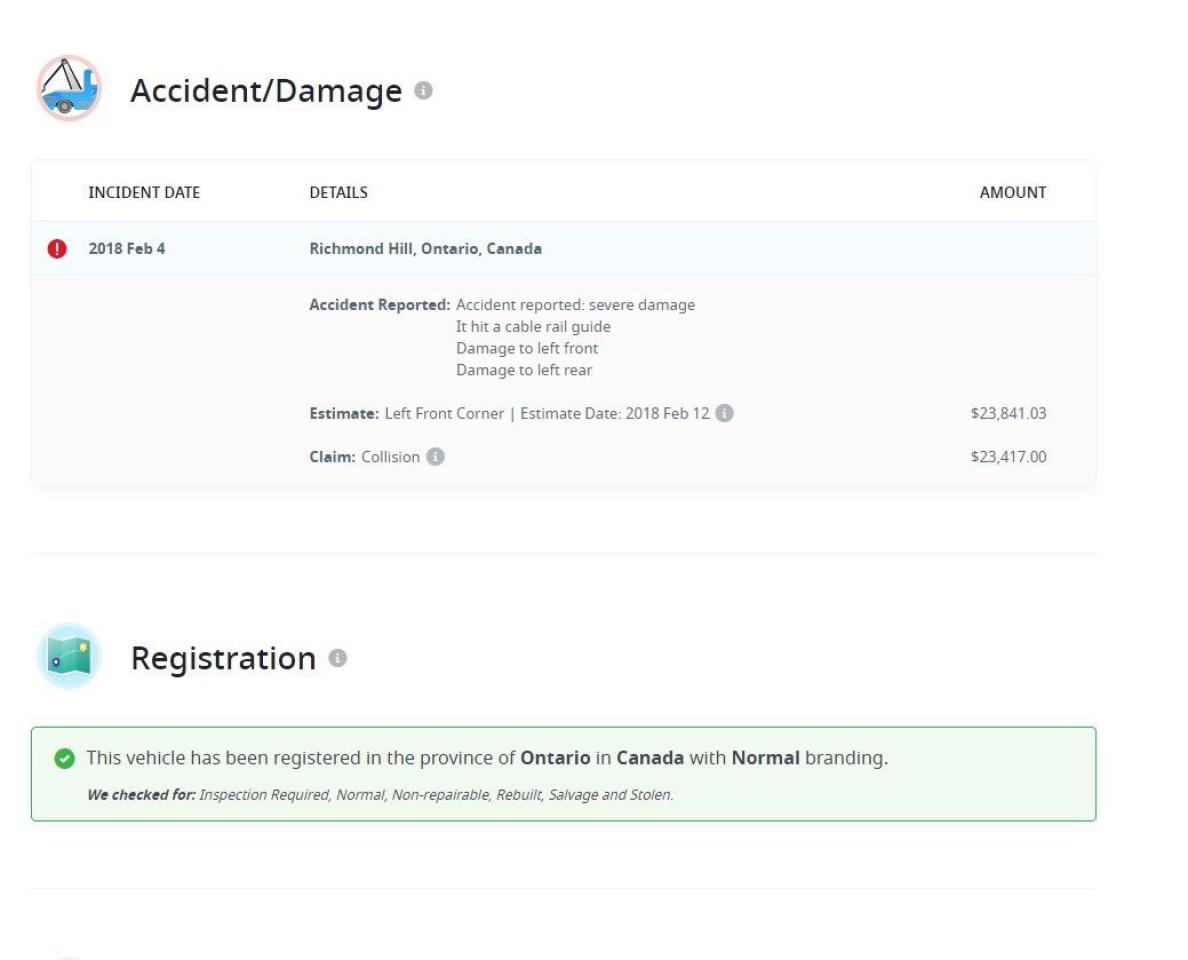
Task: Click the $23,841.03 estimate amount
Action: 1008,413
